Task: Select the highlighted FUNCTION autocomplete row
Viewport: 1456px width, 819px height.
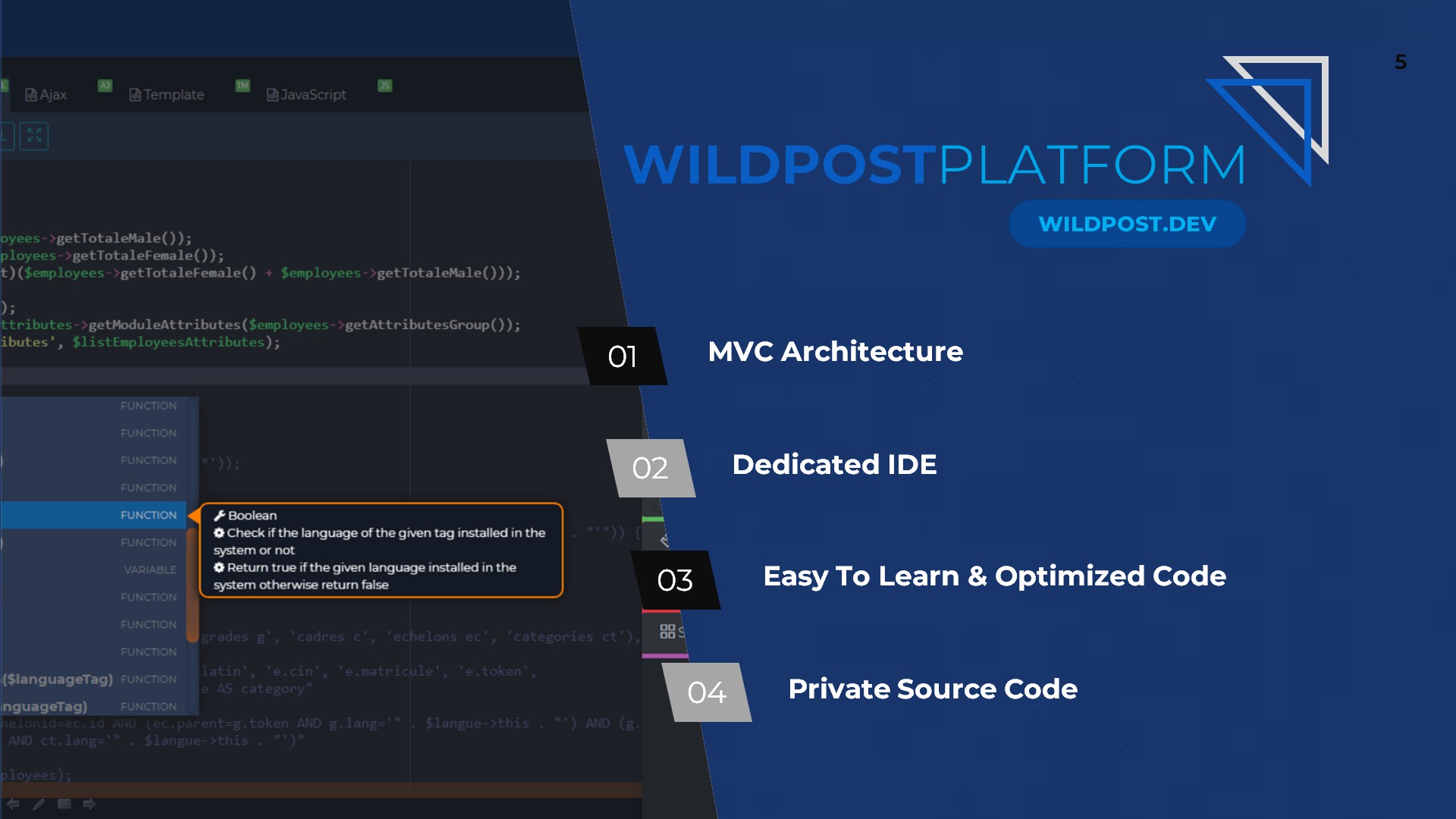Action: click(93, 515)
